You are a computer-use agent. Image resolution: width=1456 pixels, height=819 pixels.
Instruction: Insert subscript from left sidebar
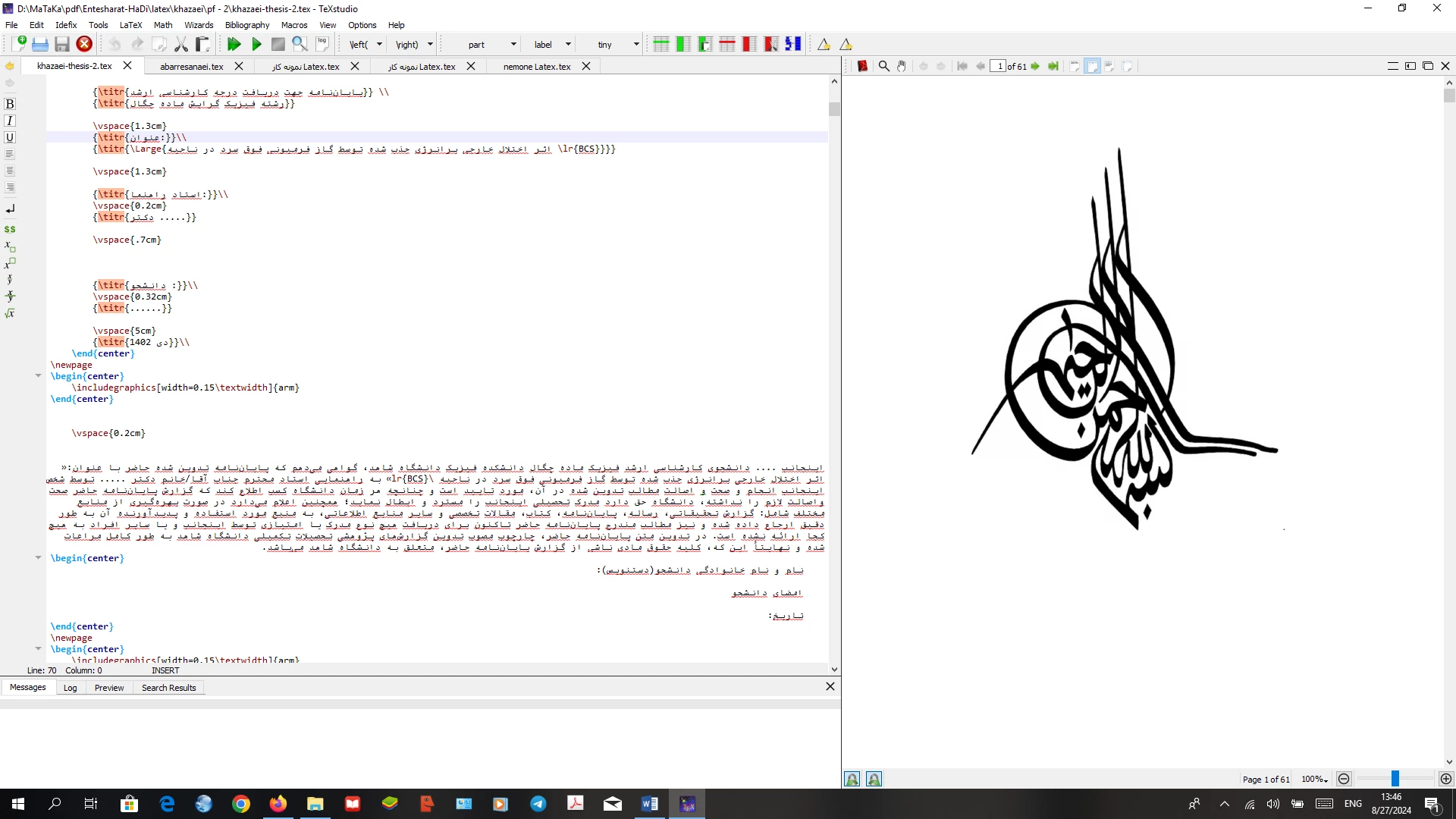pos(10,246)
